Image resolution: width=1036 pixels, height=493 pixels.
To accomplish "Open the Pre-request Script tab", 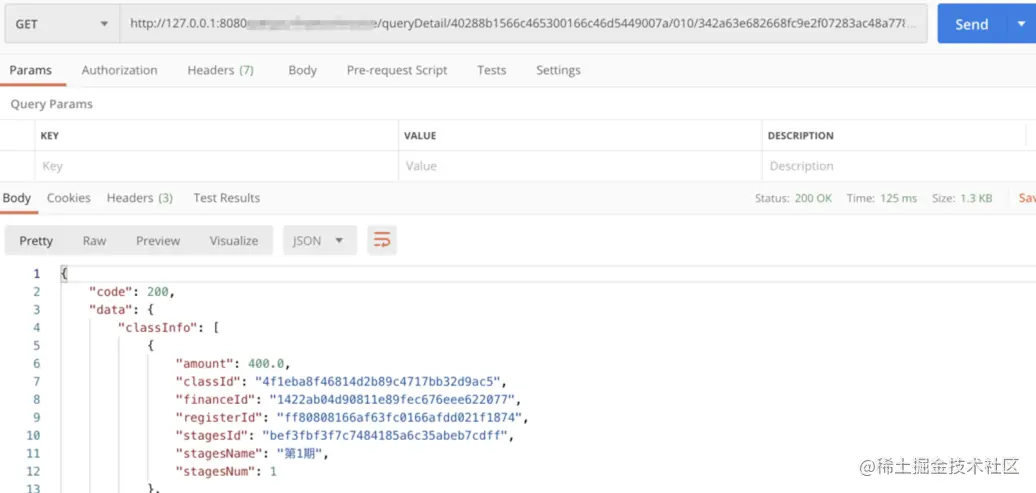I will click(397, 70).
